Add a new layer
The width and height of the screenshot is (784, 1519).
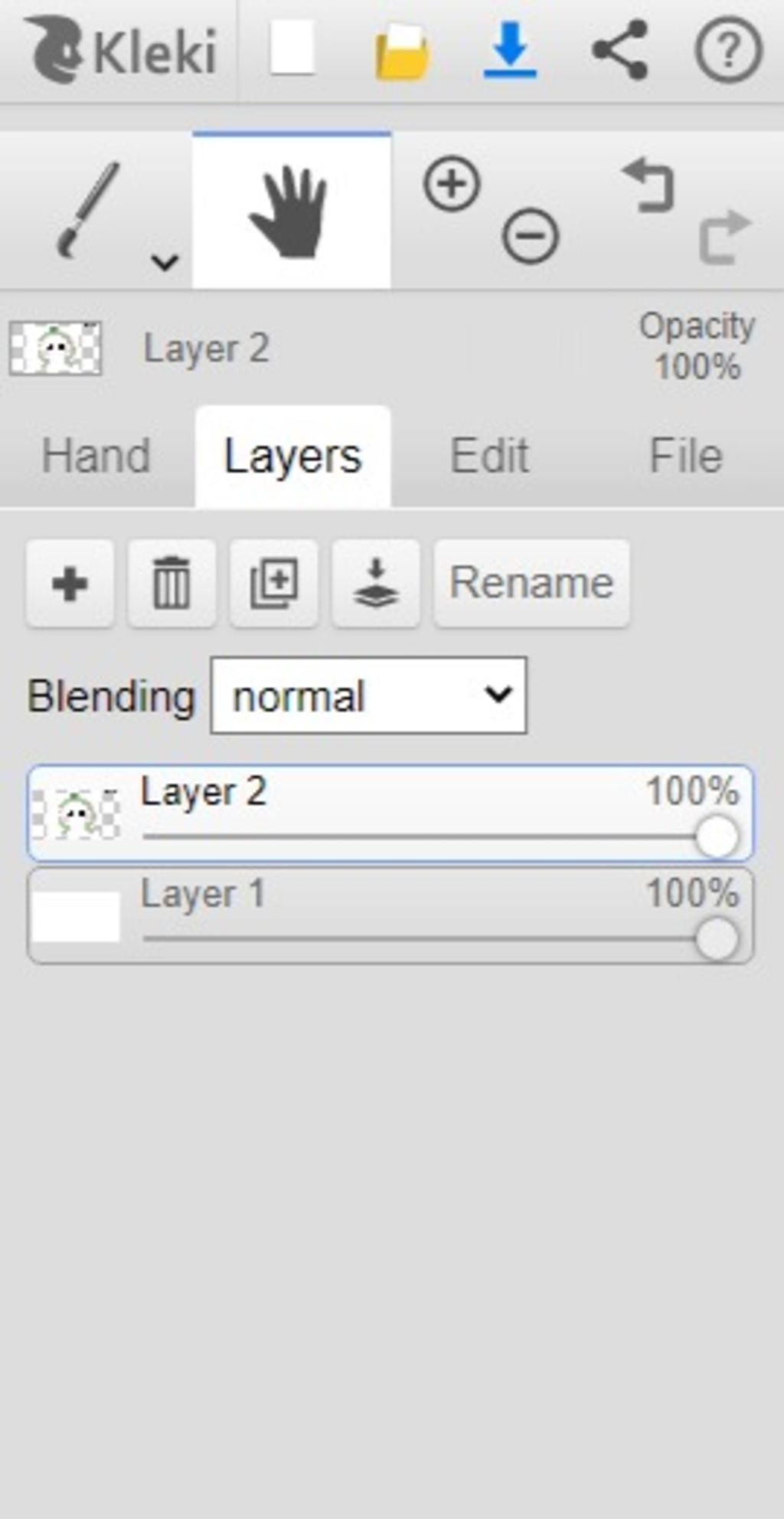click(x=70, y=584)
